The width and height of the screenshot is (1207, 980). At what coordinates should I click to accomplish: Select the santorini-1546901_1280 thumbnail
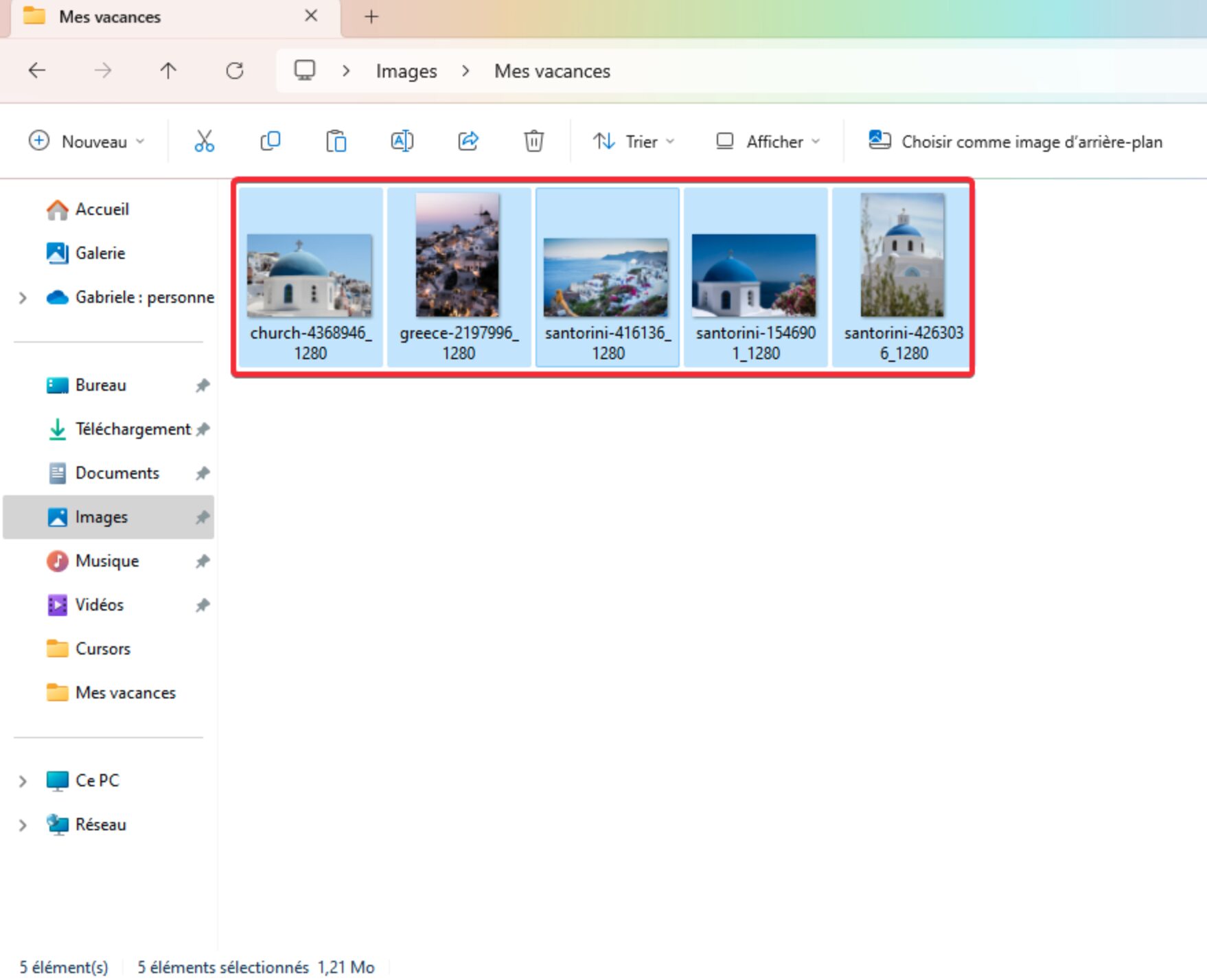[755, 276]
